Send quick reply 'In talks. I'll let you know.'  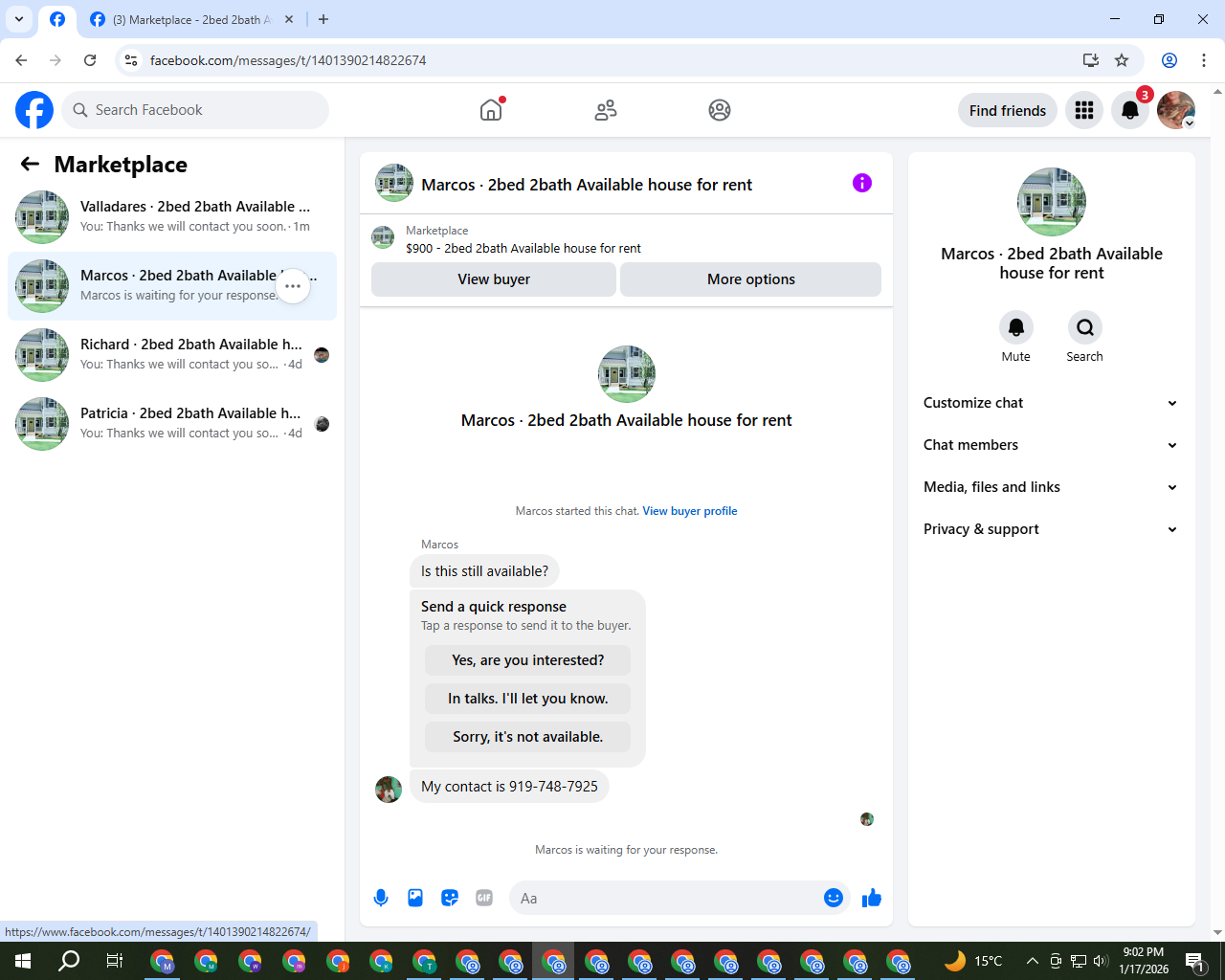pyautogui.click(x=528, y=699)
